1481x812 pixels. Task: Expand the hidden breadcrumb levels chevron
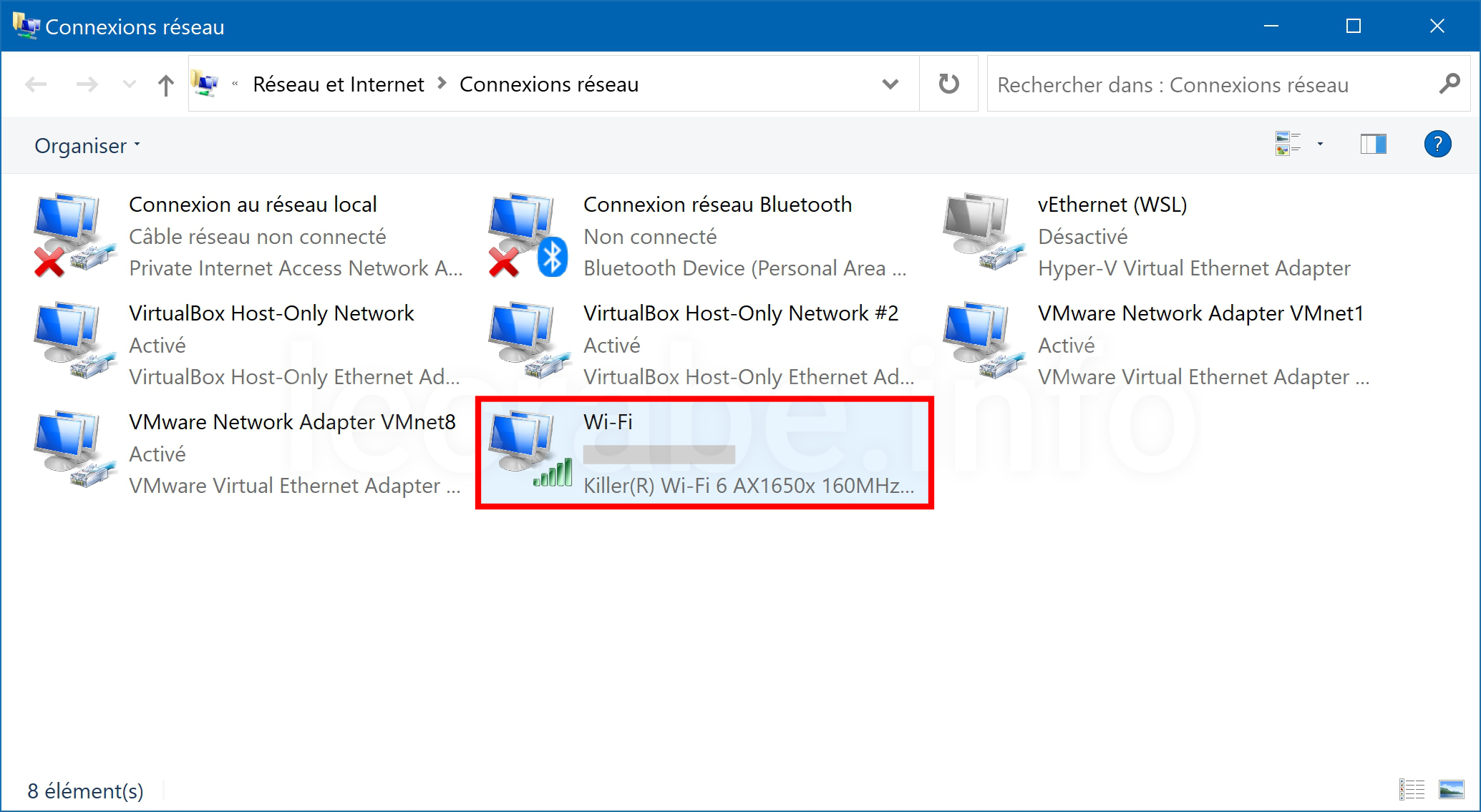click(235, 84)
